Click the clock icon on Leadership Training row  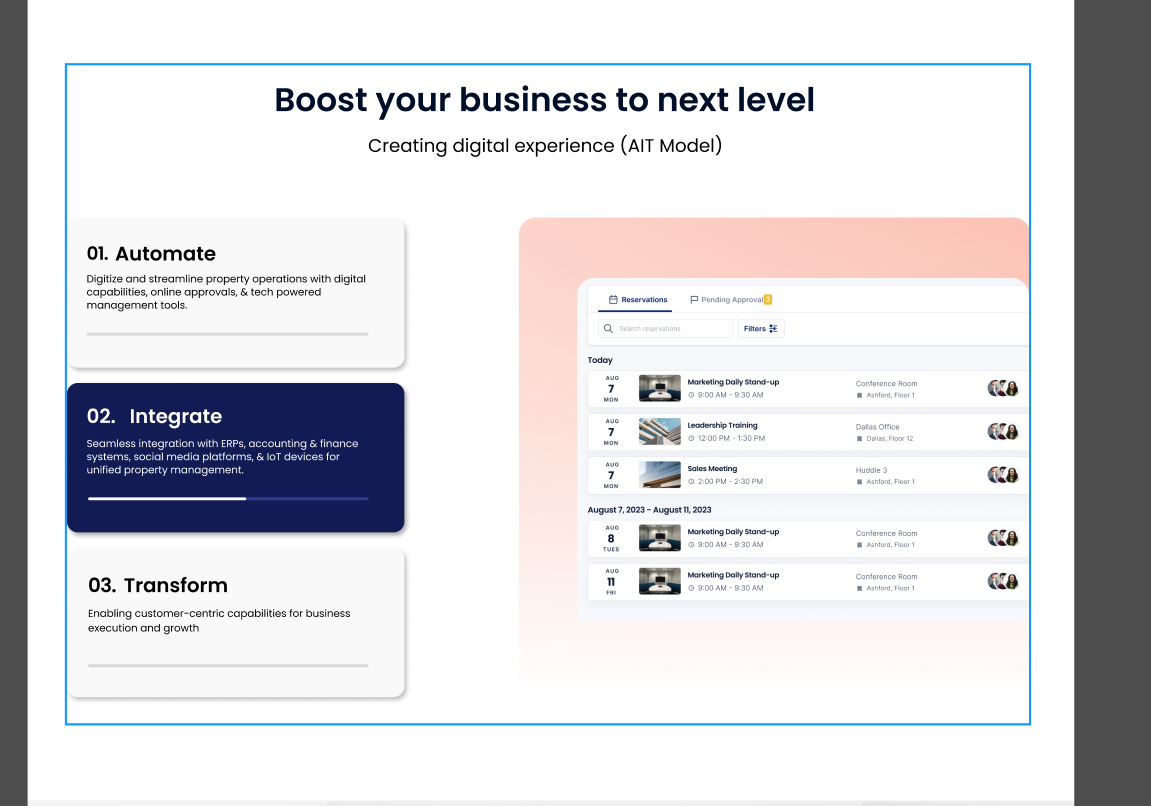(691, 438)
